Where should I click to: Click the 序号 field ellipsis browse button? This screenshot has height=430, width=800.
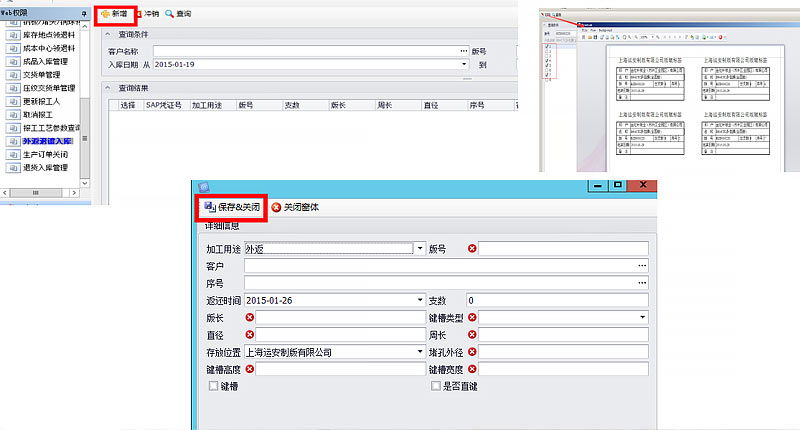pyautogui.click(x=642, y=283)
